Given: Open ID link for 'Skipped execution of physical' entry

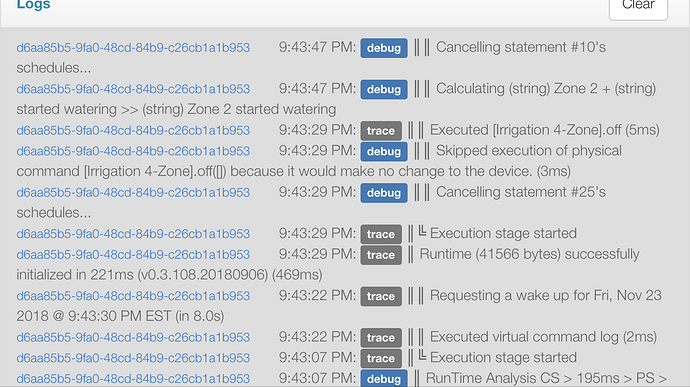Looking at the screenshot, I should pos(133,151).
